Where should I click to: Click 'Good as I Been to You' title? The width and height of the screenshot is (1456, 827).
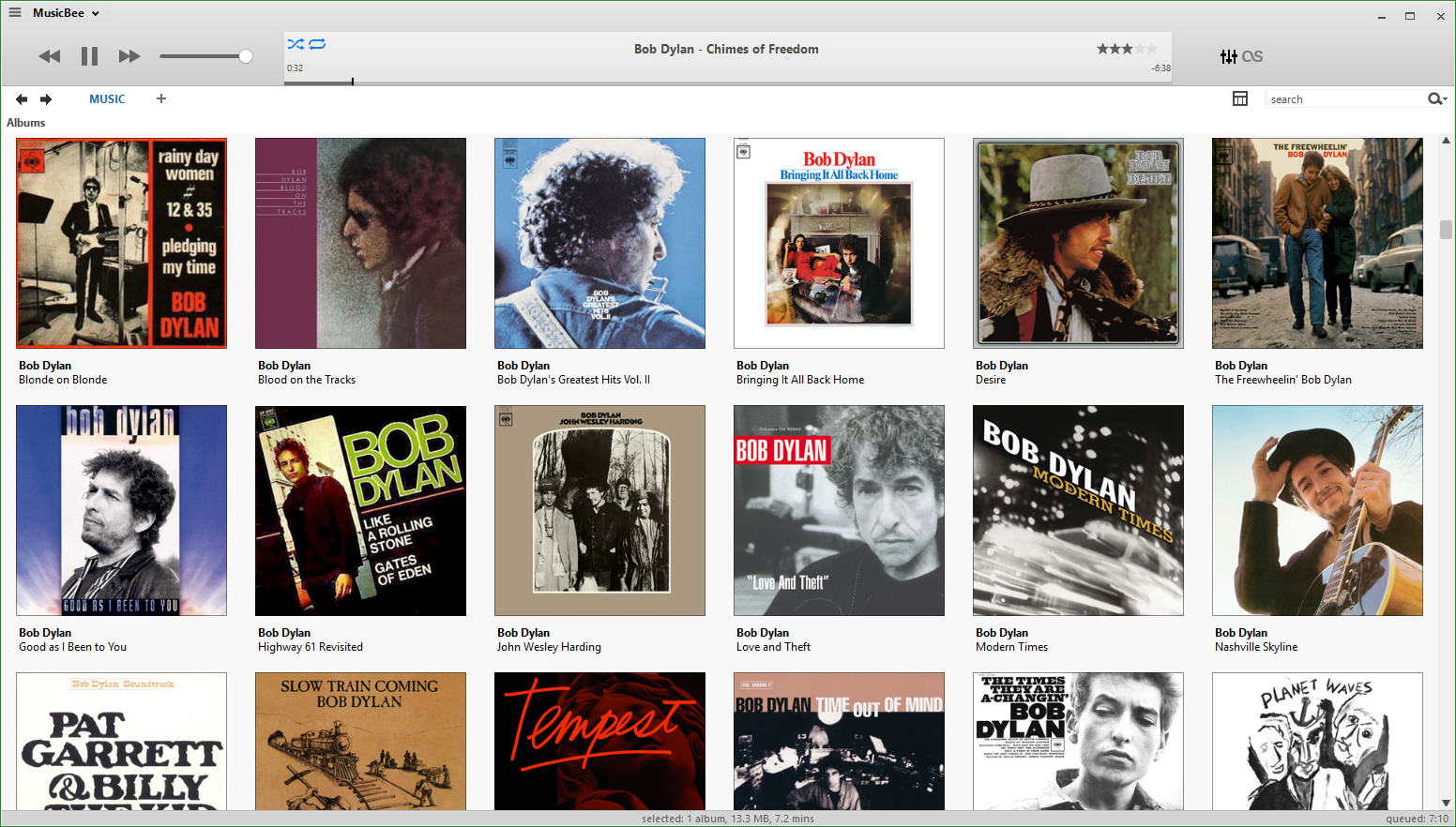(x=72, y=647)
